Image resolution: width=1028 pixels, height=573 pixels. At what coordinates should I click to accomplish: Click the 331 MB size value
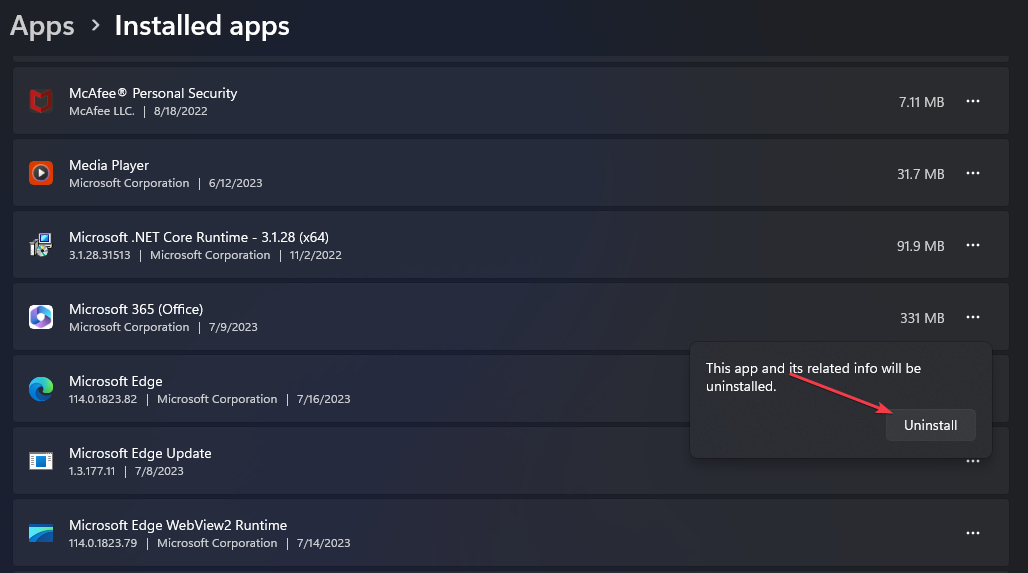pyautogui.click(x=922, y=319)
